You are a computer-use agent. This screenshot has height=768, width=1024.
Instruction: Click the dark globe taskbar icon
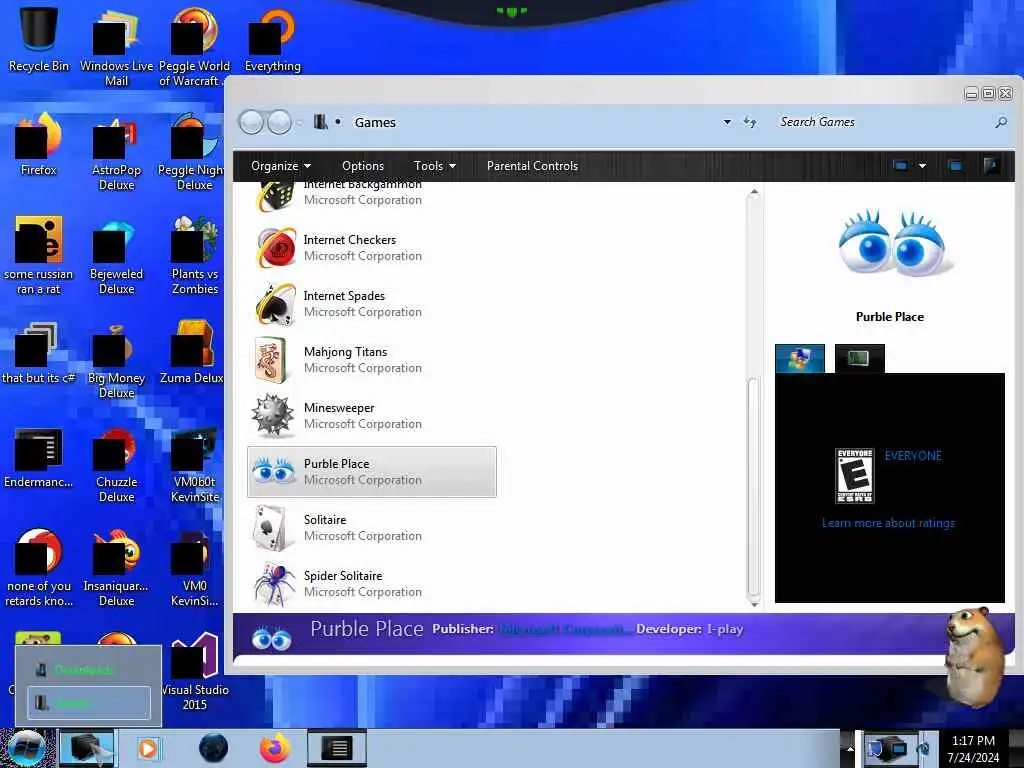click(x=213, y=748)
